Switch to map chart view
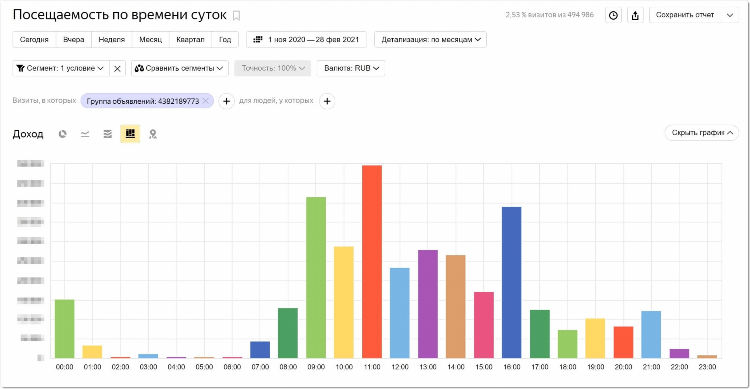 coord(153,134)
